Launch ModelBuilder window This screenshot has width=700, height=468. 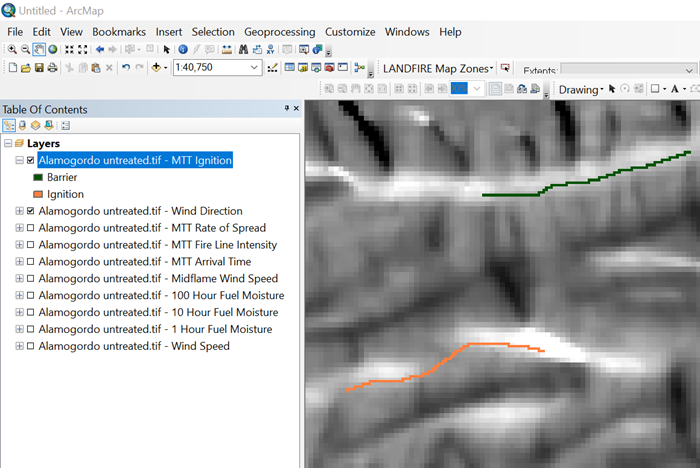pyautogui.click(x=359, y=68)
